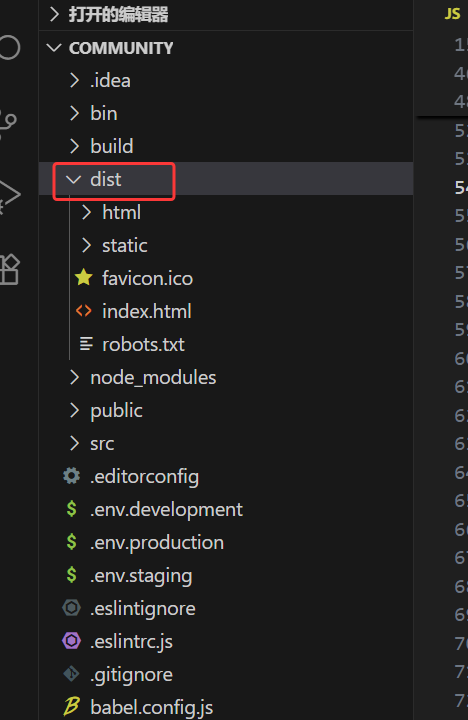Click the .editorconfig gear icon

coord(72,476)
